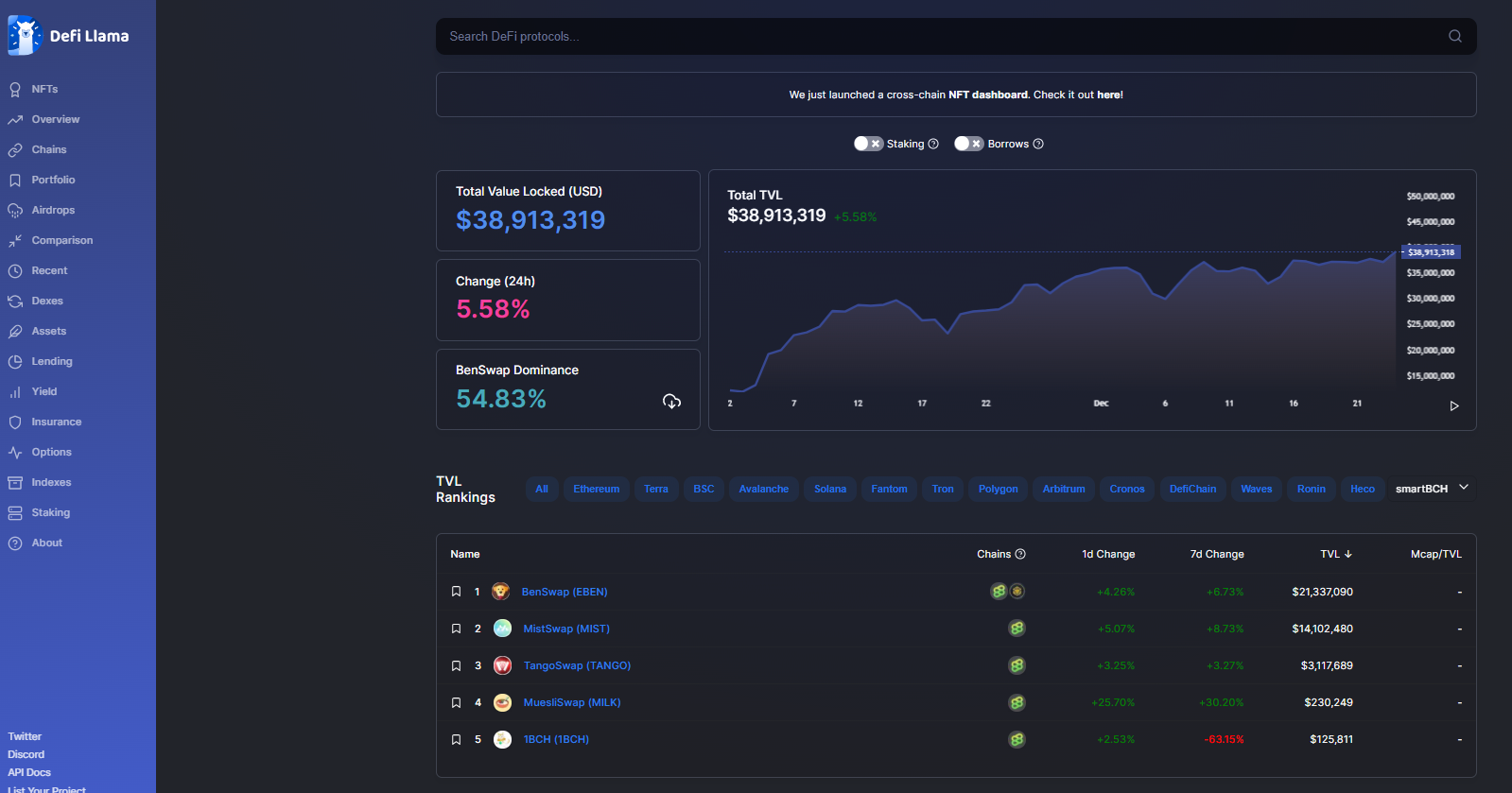Open the 1BCH protocol logo
The width and height of the screenshot is (1512, 793).
tap(502, 739)
